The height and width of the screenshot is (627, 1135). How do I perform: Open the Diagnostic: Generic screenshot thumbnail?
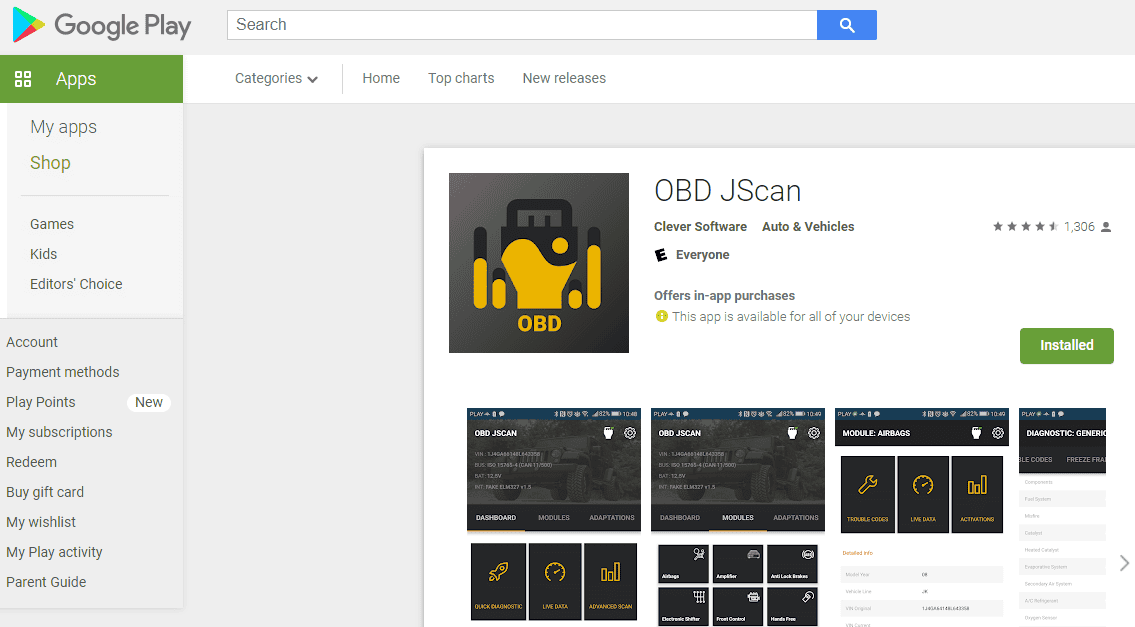[1062, 517]
